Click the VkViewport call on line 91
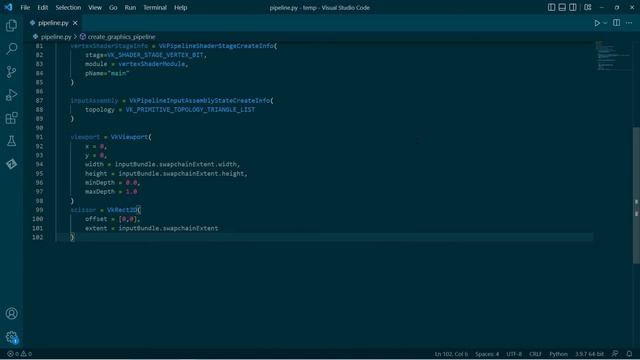This screenshot has width=640, height=360. pos(129,137)
